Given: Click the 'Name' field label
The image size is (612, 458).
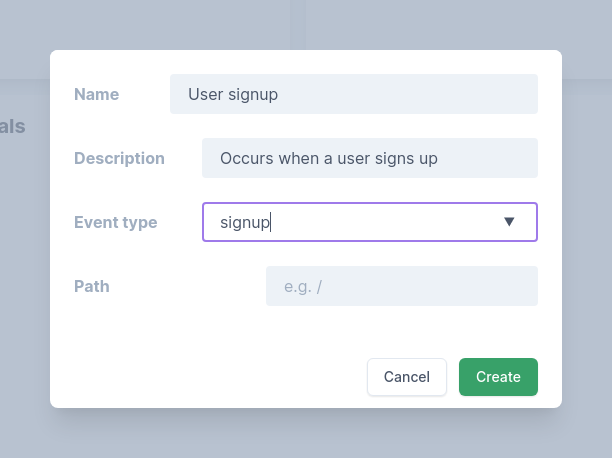Looking at the screenshot, I should 96,94.
